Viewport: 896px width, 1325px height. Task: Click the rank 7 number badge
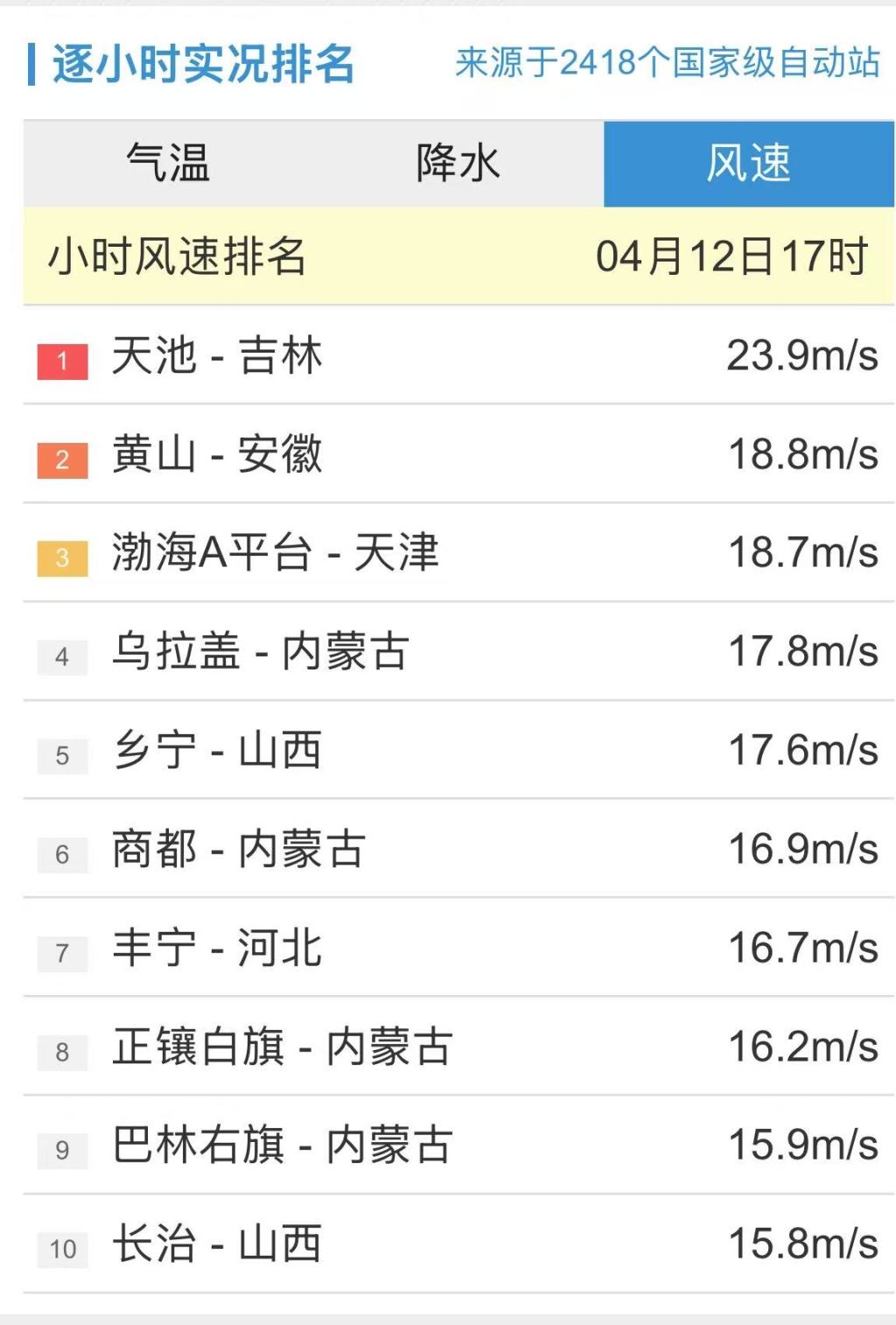(62, 953)
